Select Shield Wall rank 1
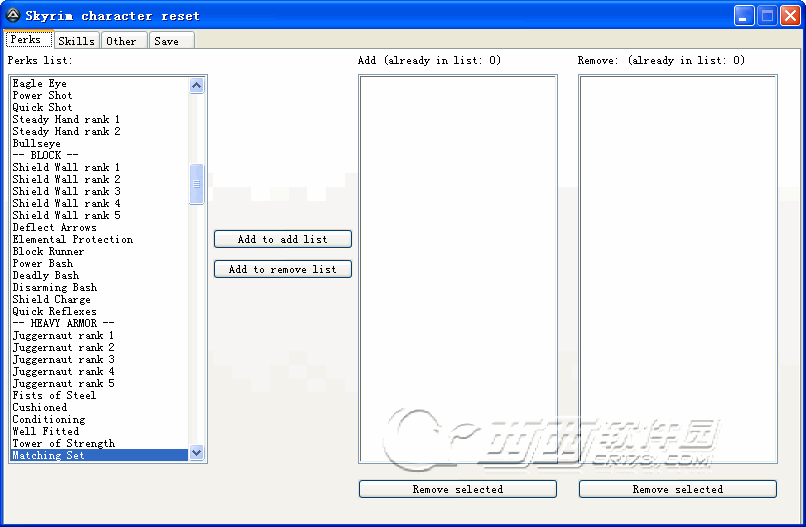This screenshot has height=527, width=806. click(x=100, y=167)
